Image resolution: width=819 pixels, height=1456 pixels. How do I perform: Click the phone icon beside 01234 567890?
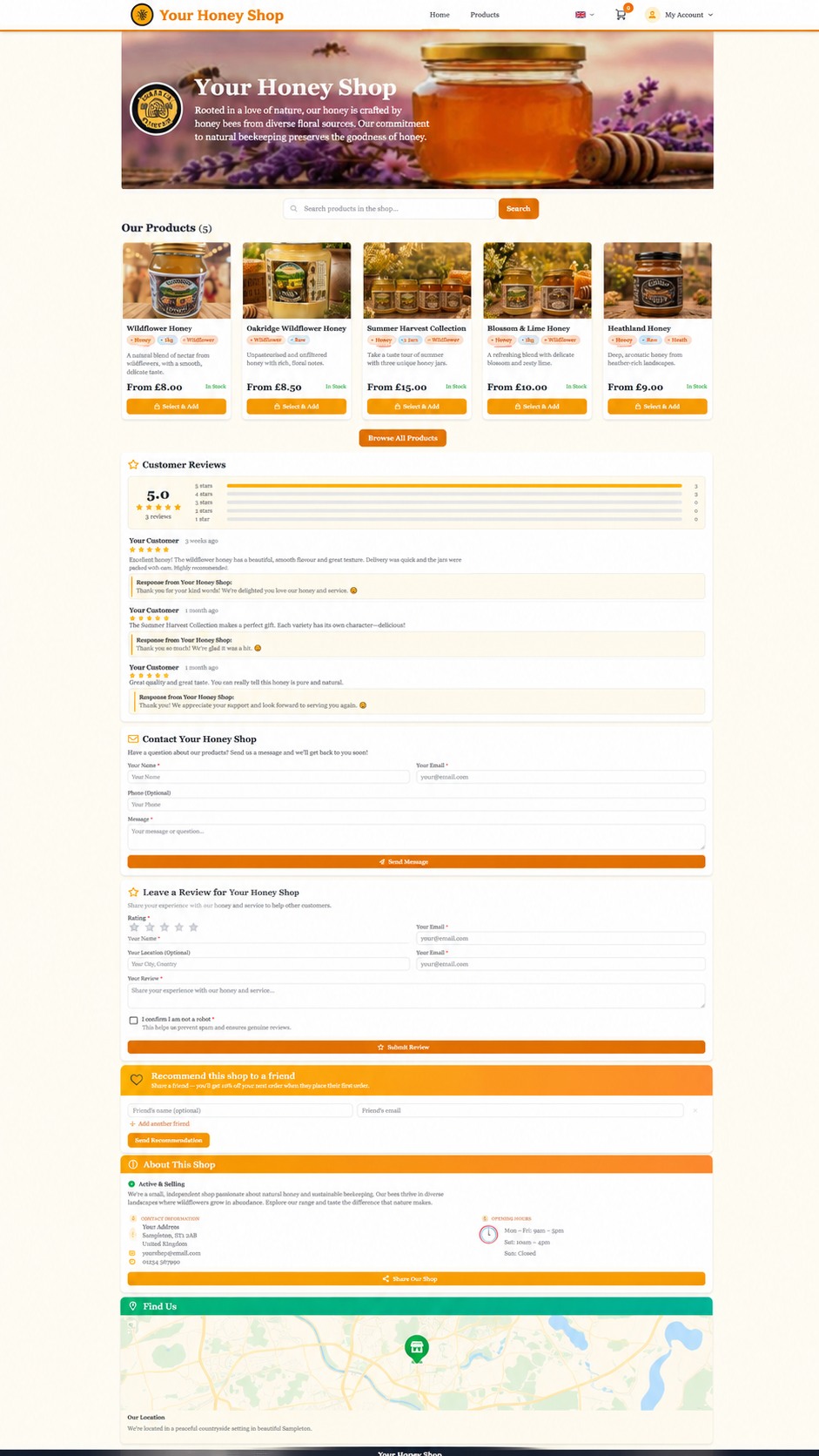tap(132, 1262)
